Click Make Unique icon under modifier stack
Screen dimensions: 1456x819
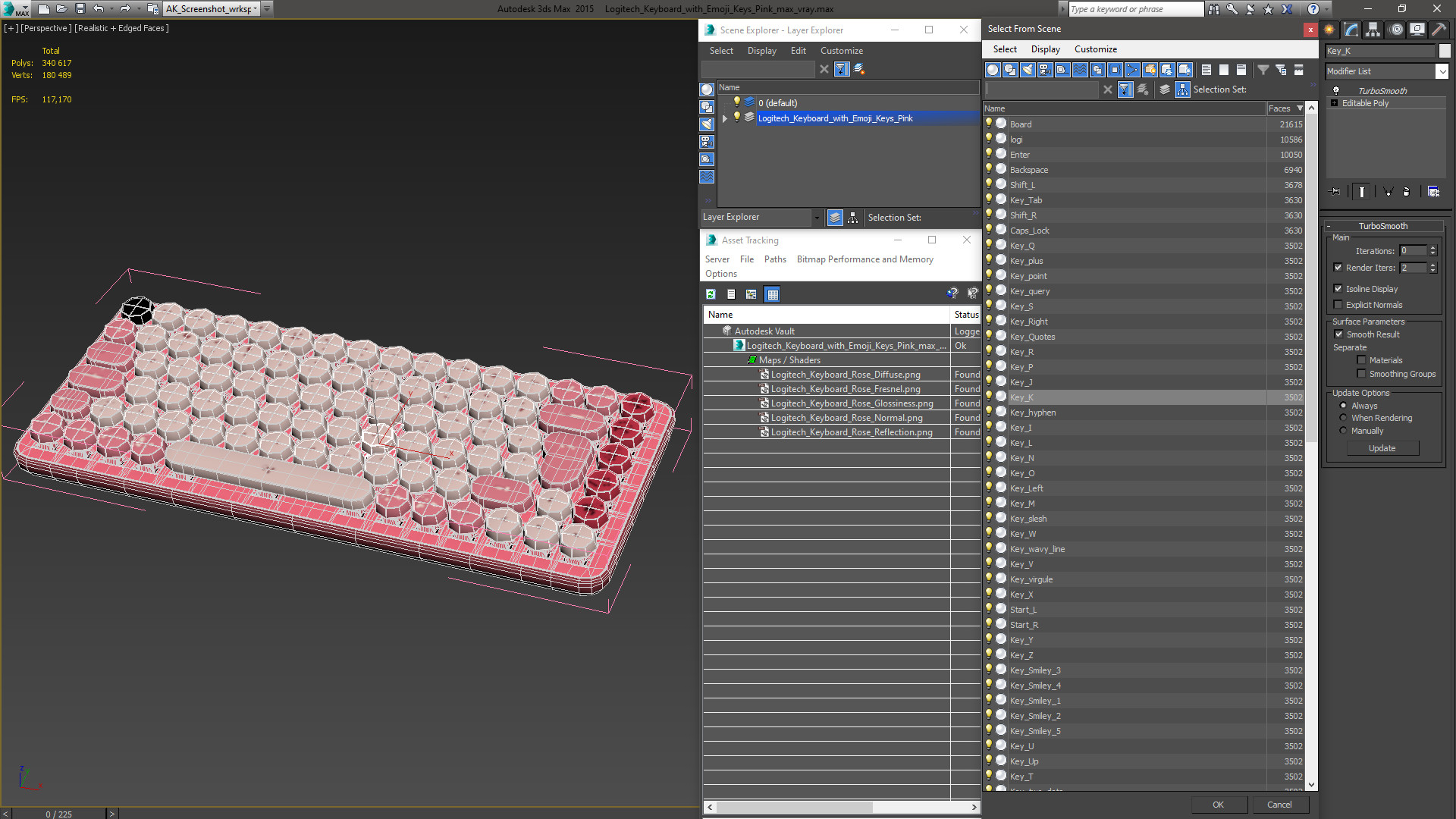tap(1388, 192)
